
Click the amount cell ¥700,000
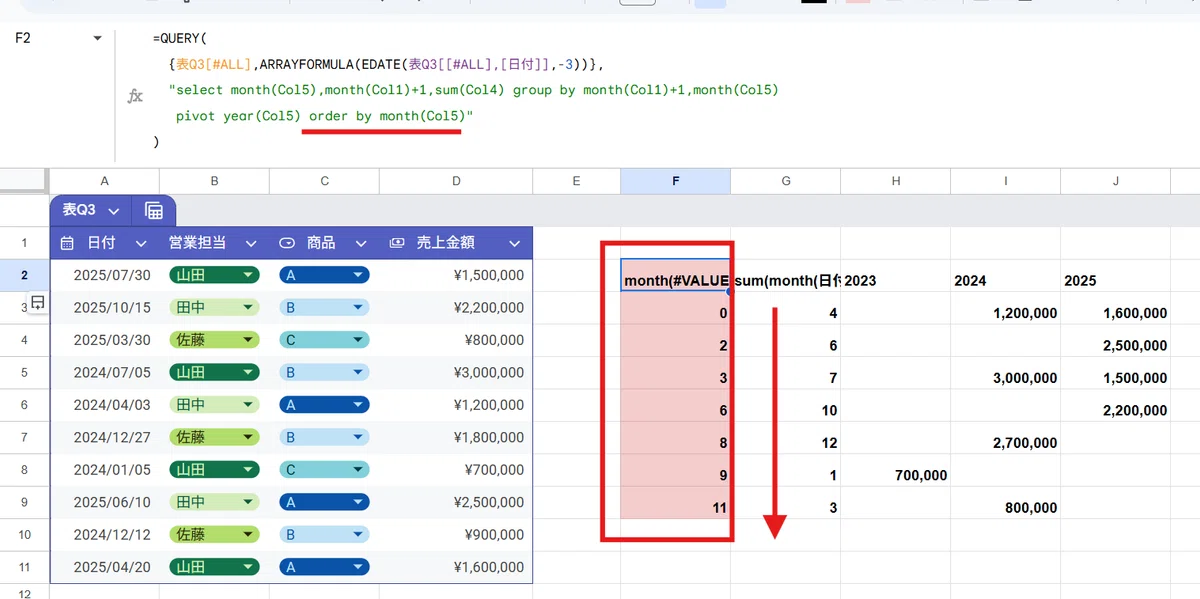click(x=456, y=470)
